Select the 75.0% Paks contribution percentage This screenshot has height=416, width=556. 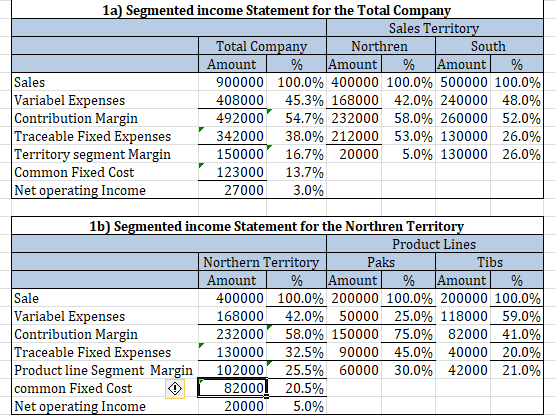tap(408, 334)
